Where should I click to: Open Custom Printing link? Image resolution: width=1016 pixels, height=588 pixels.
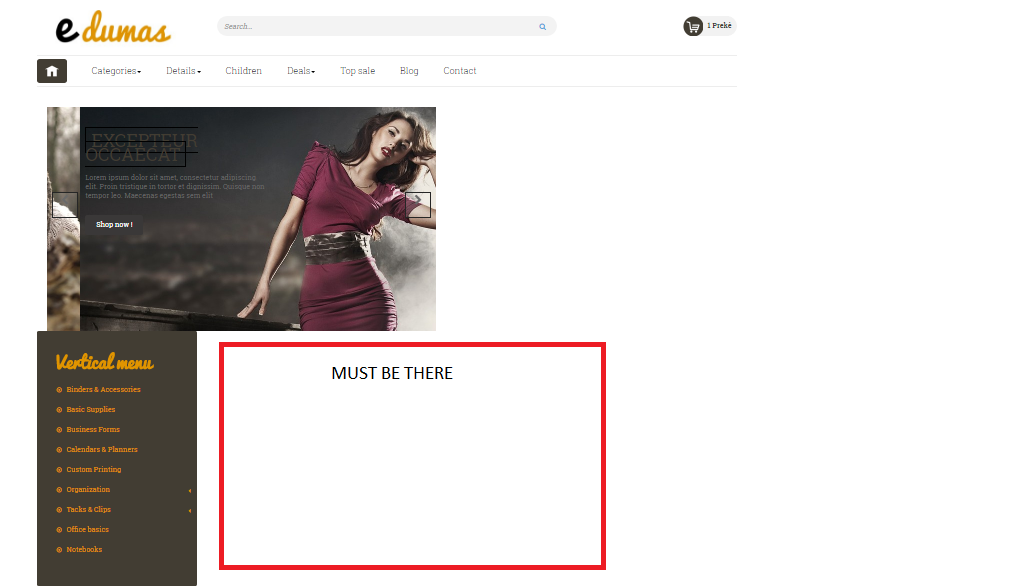[x=93, y=470]
